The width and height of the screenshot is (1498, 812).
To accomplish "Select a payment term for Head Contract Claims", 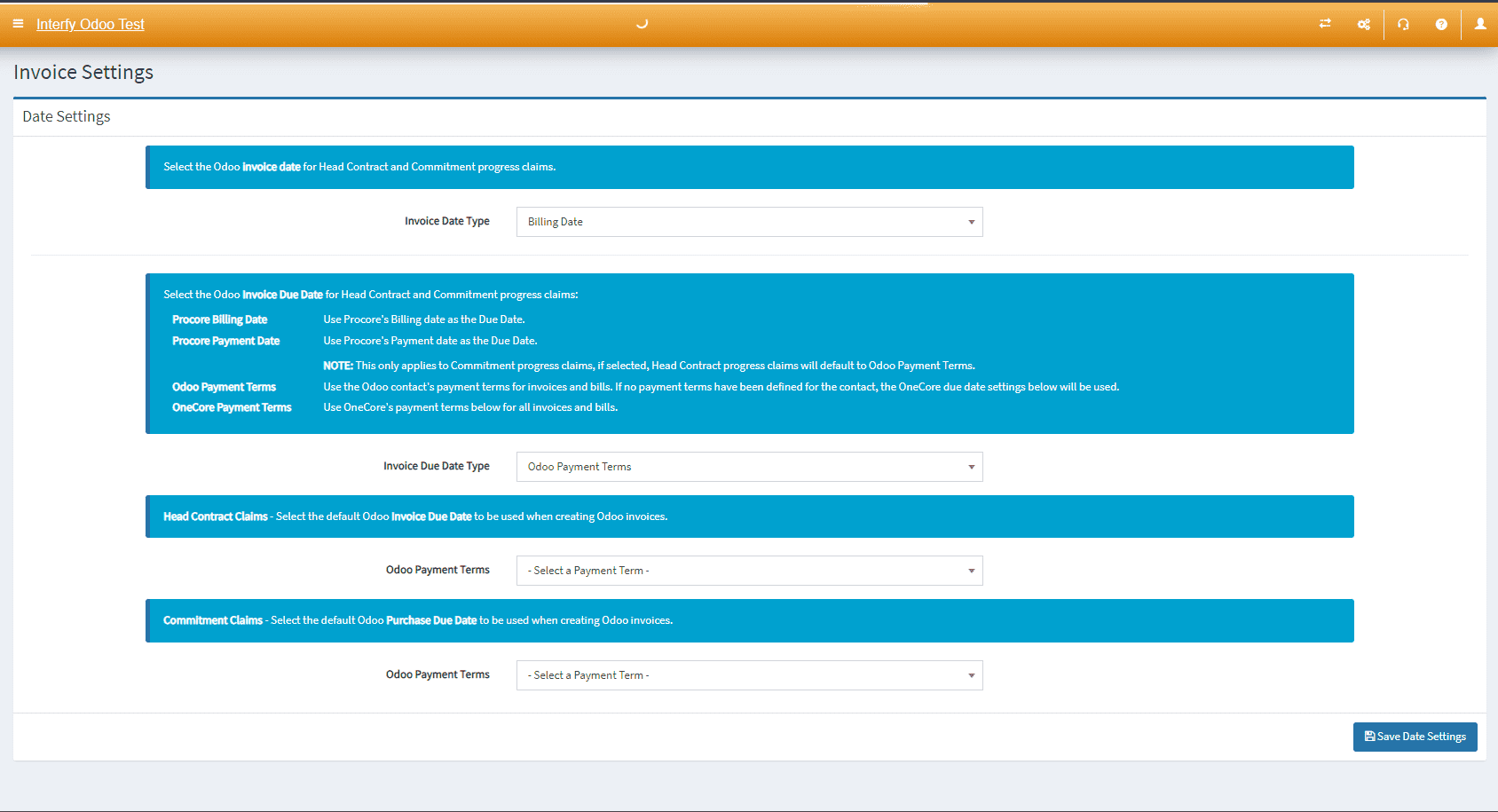I will [749, 571].
